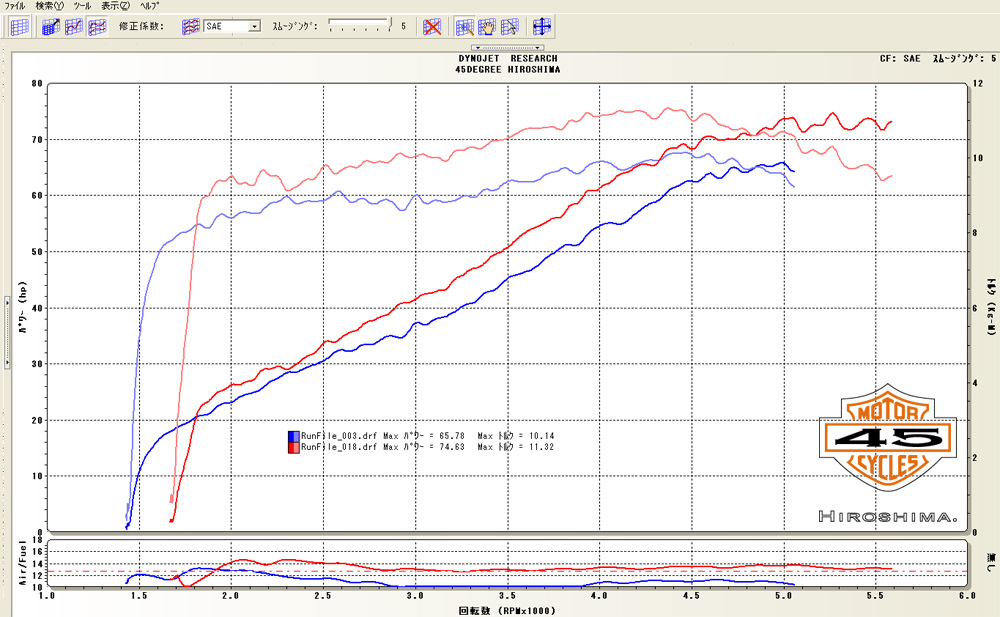The image size is (1000, 617).
Task: Click the correction factor wavy lines icon
Action: click(x=191, y=27)
